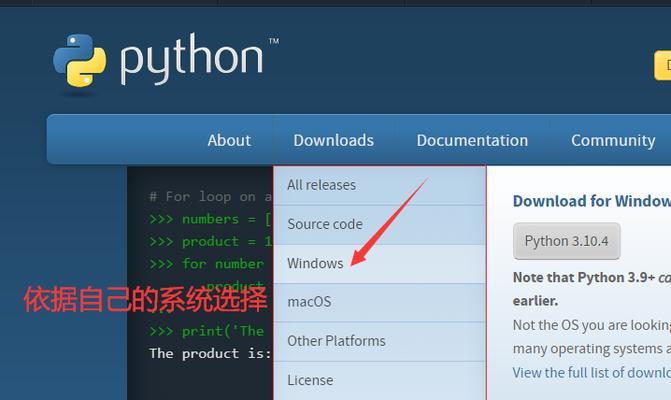Click the '>>> numbers =' code line
The height and width of the screenshot is (400, 671).
pos(211,219)
